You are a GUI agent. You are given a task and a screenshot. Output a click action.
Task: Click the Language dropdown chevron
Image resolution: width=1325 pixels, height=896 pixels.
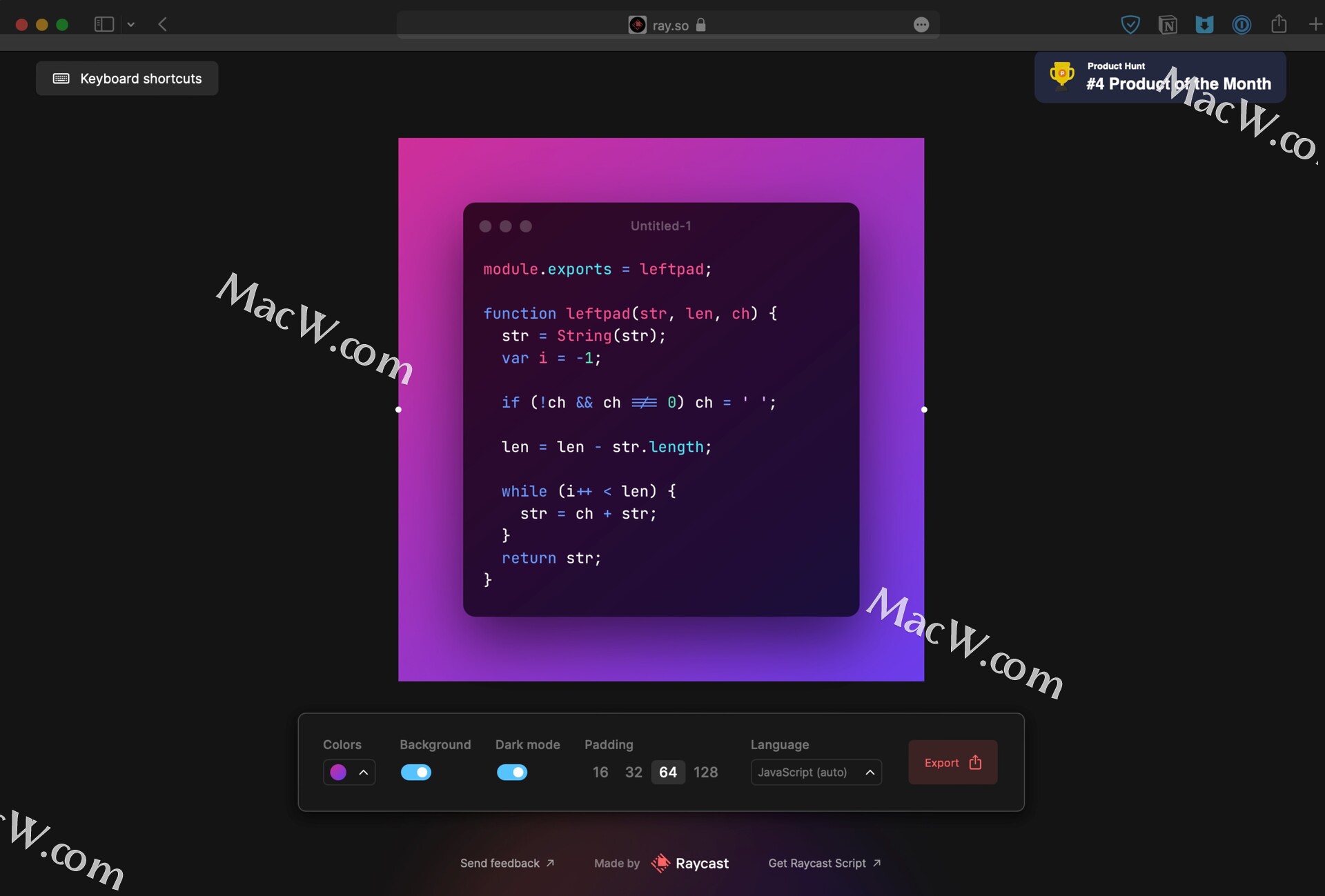click(870, 773)
